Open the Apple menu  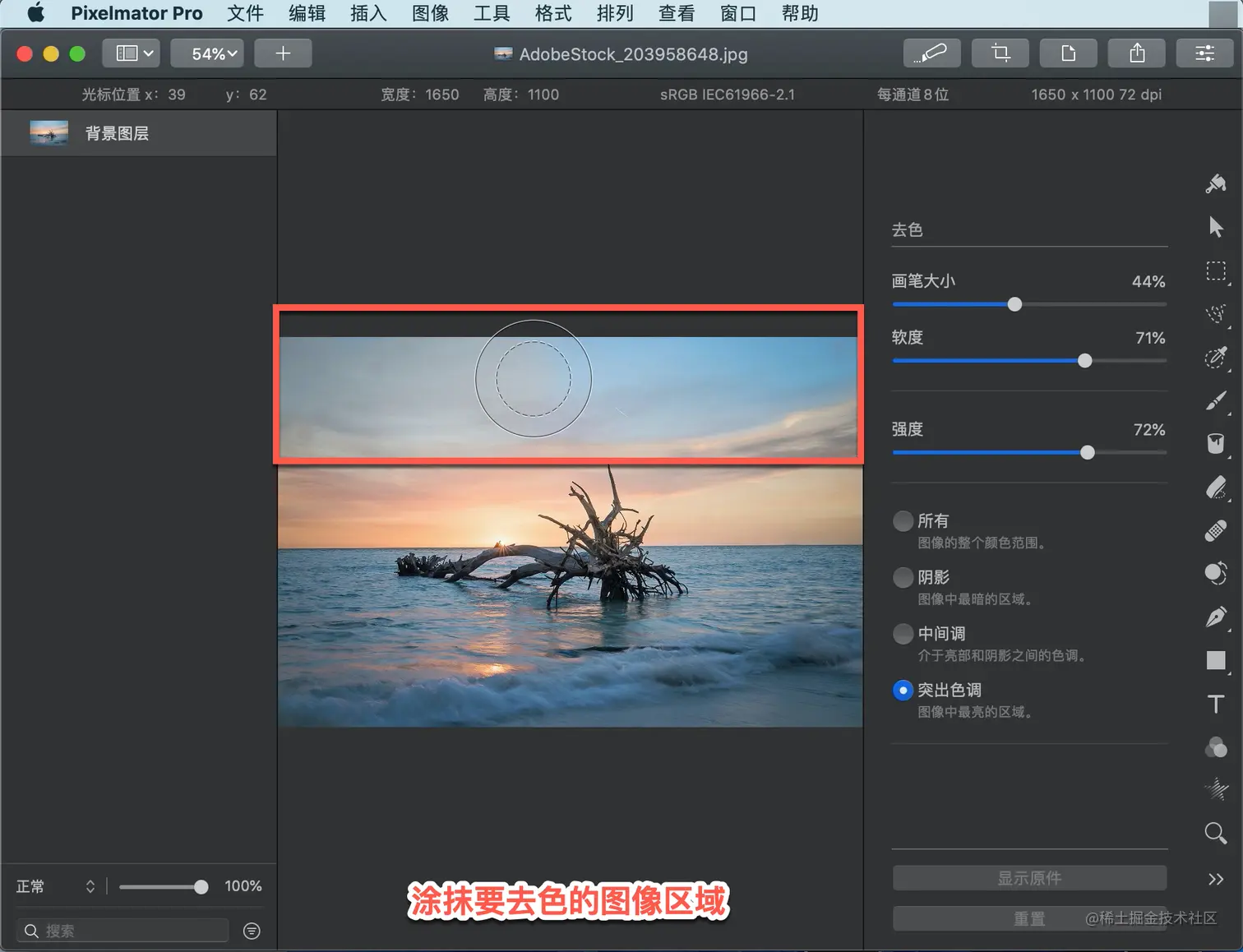click(36, 13)
